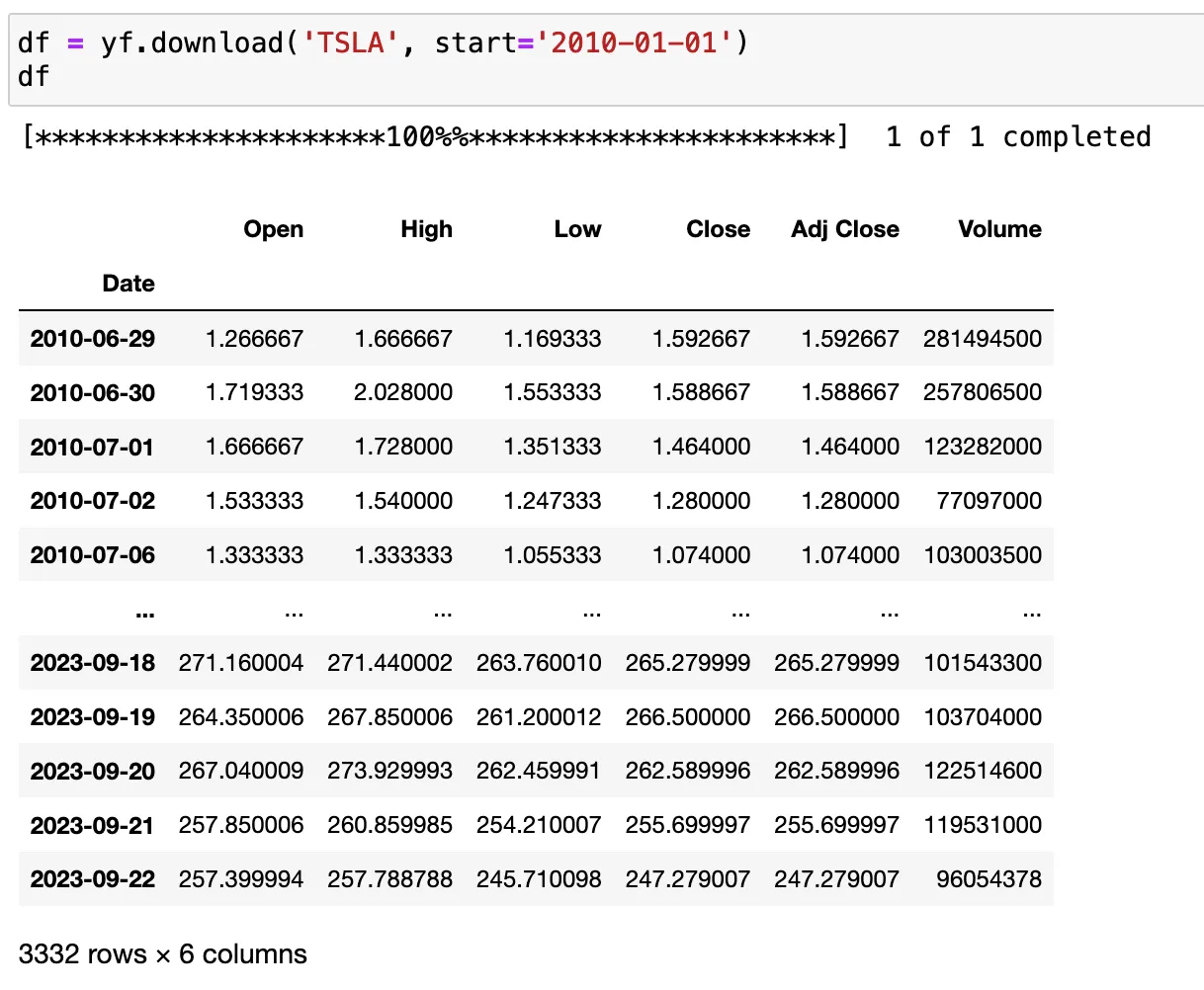Click the code cell with yf.download
The image size is (1204, 990).
click(606, 59)
